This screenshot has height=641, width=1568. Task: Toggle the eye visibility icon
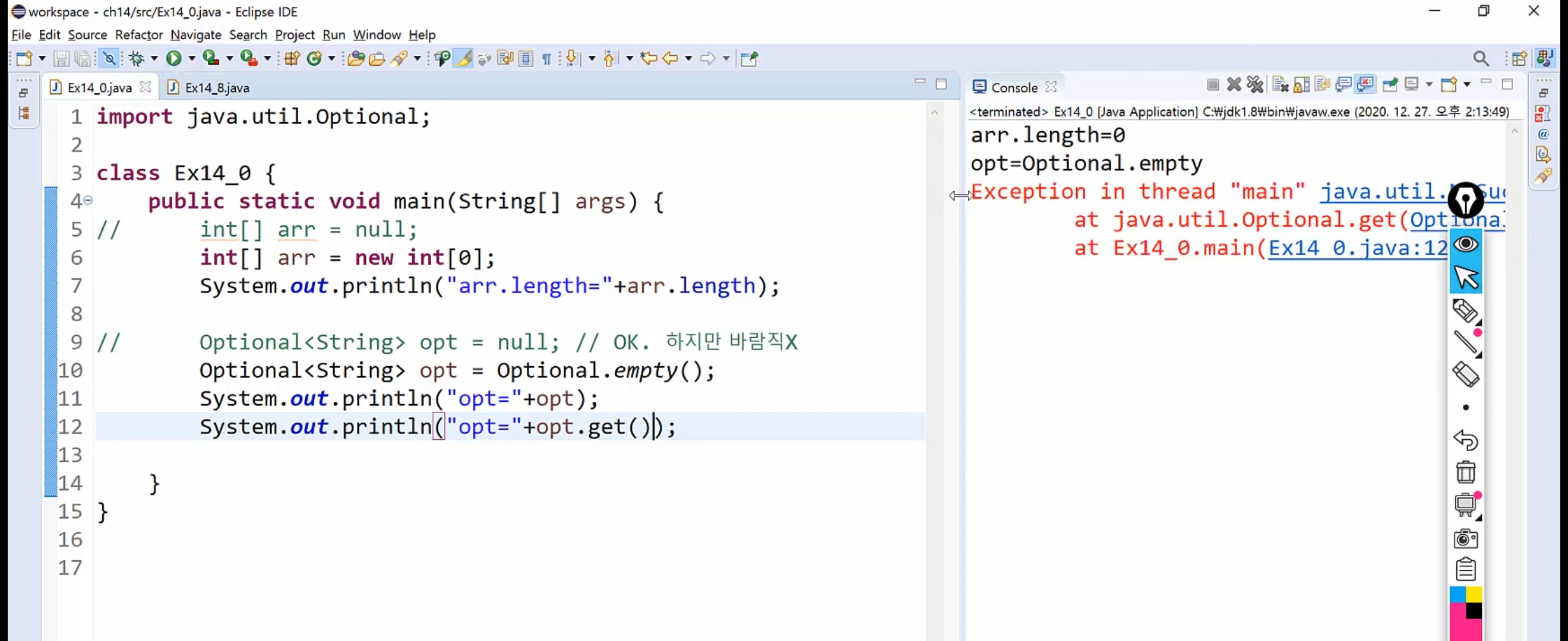1465,245
